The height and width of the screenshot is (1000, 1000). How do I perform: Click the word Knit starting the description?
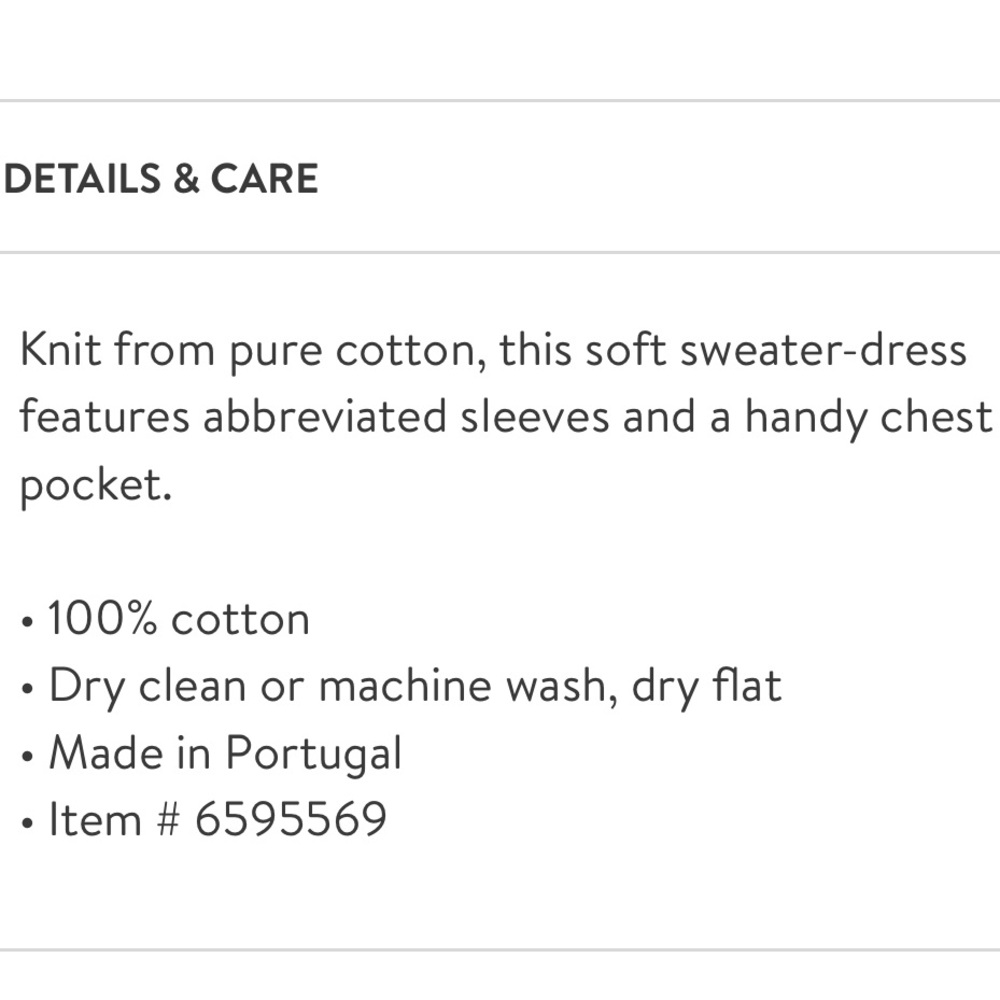60,351
